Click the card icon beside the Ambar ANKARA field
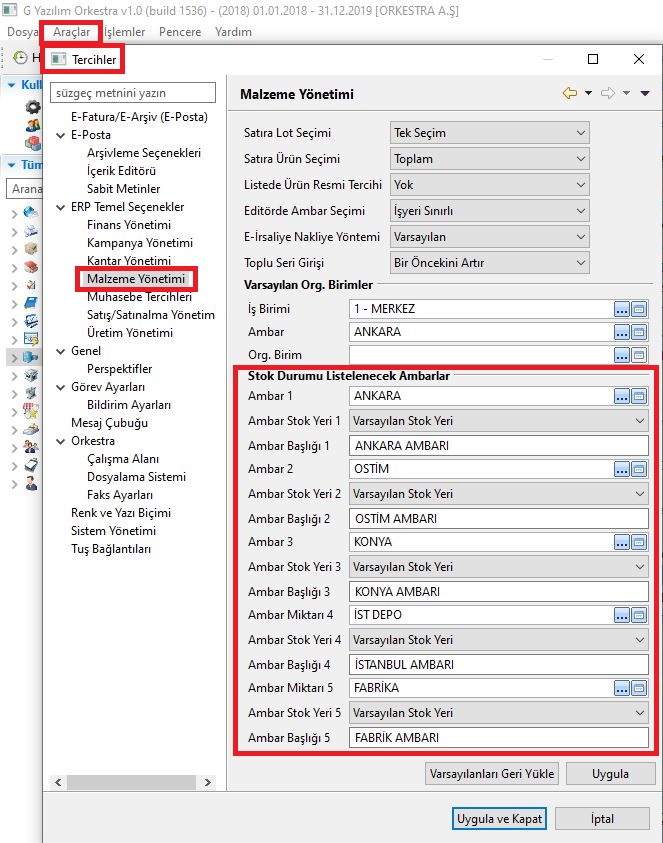The width and height of the screenshot is (663, 843). (639, 332)
